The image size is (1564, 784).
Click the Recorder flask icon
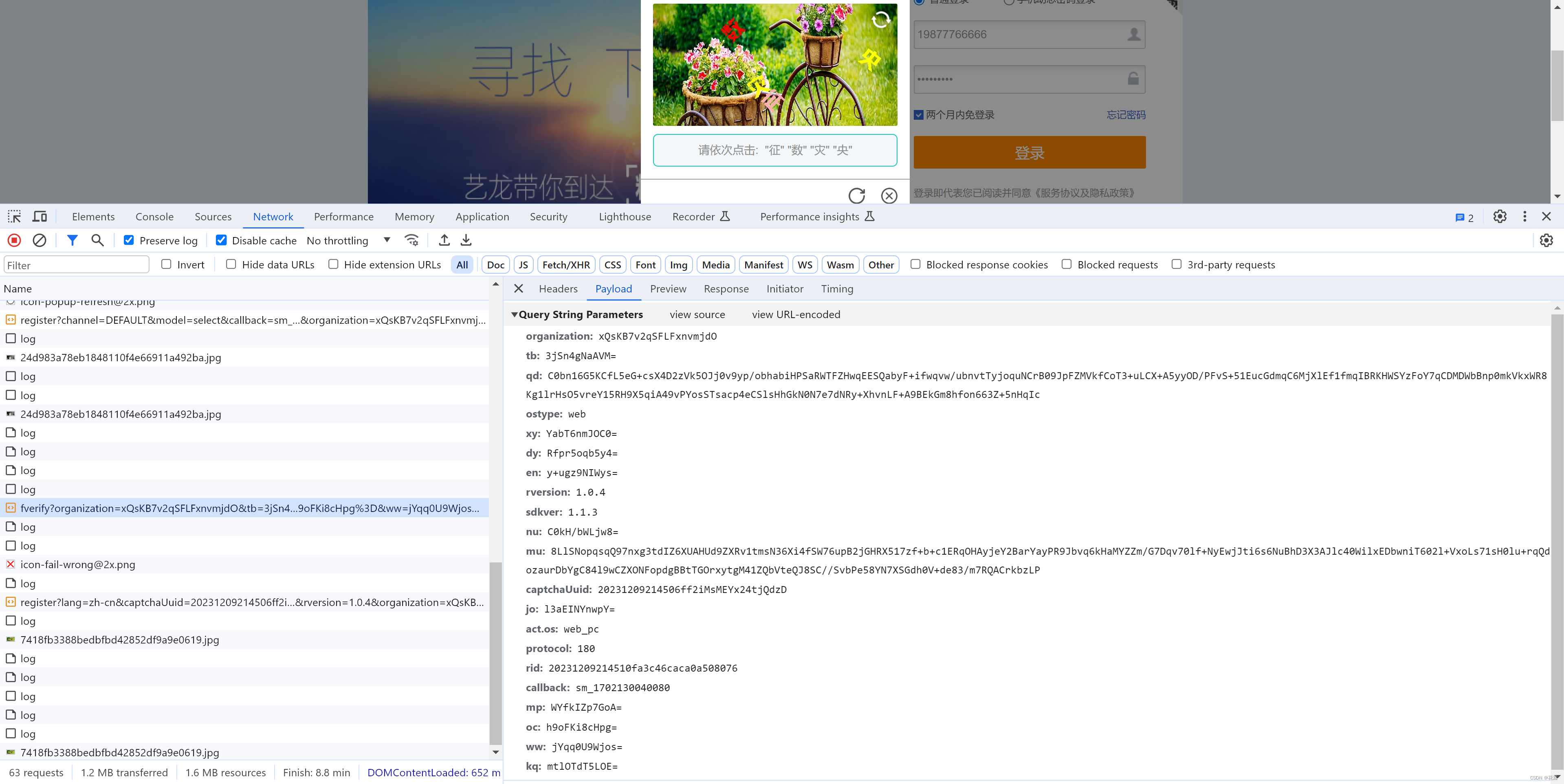coord(725,217)
